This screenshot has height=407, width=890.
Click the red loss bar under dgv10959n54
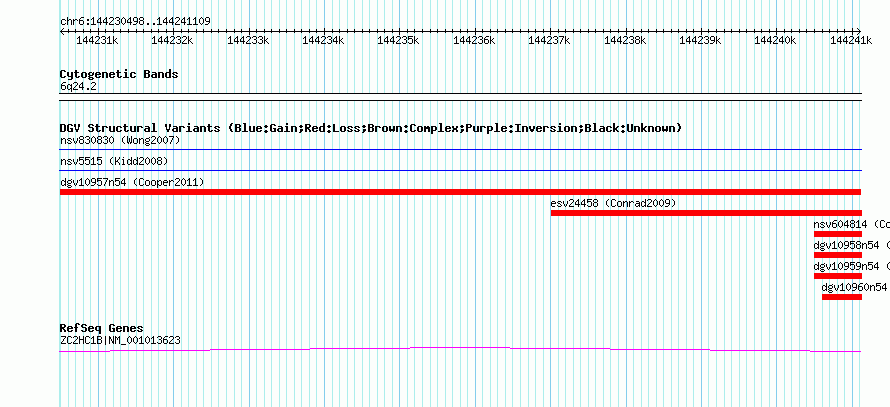coord(838,276)
